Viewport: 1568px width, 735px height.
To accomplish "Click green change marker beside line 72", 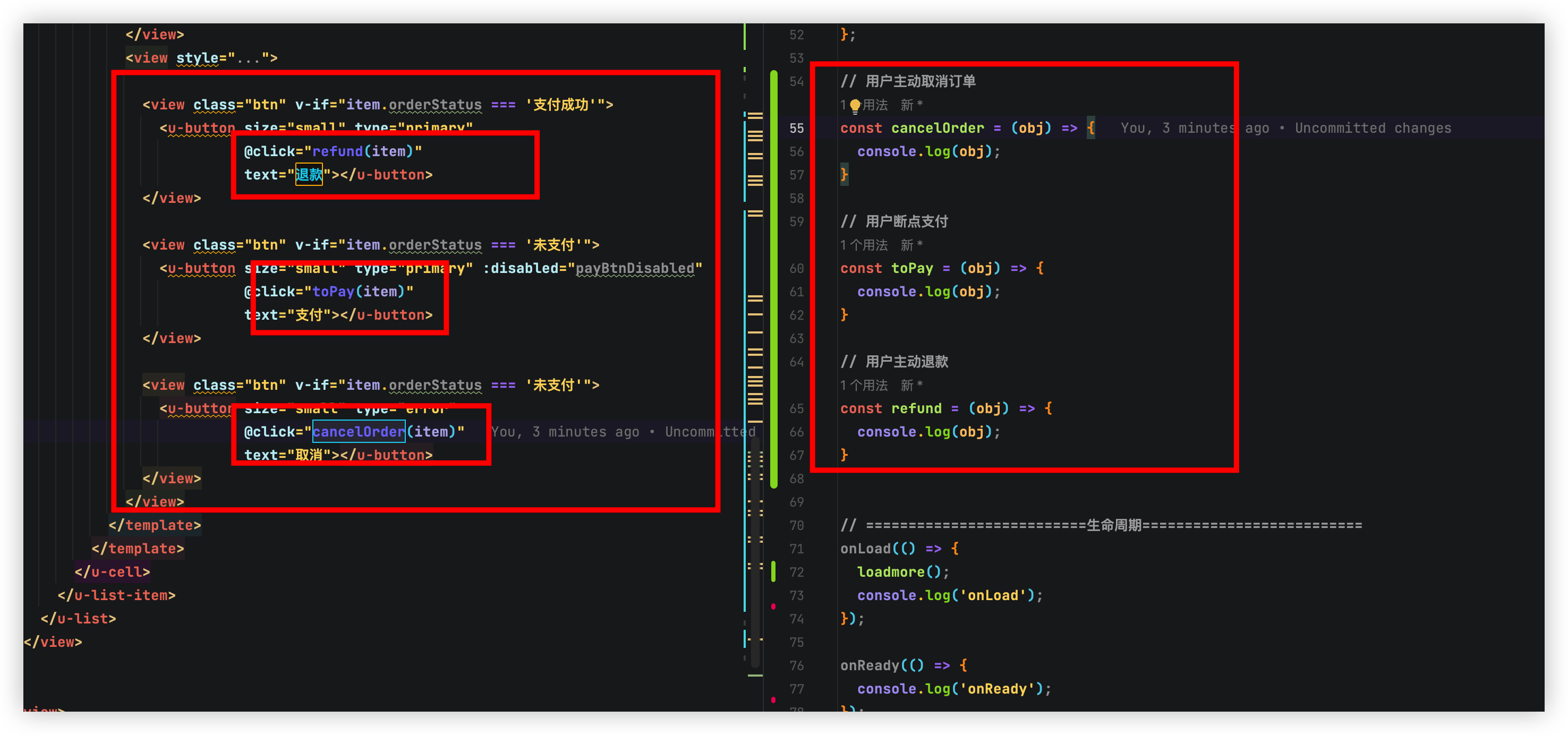I will click(773, 571).
